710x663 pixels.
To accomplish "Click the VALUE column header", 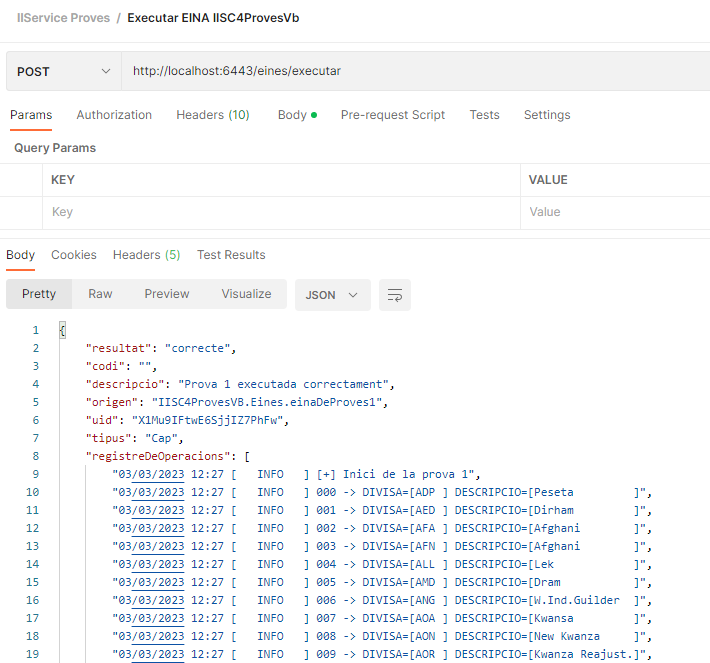I will pos(548,180).
